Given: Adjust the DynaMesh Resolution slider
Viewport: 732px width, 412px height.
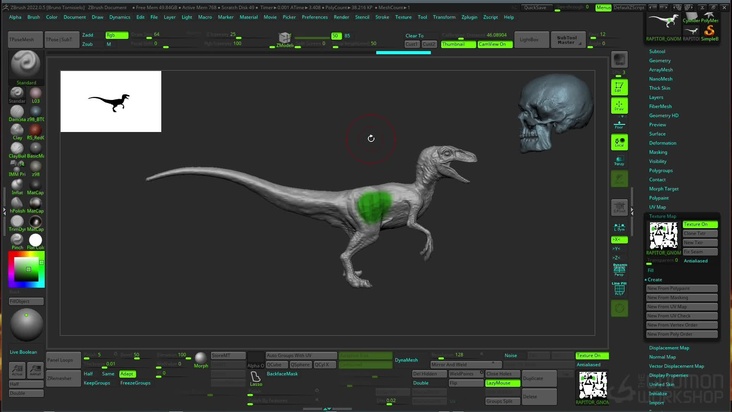Looking at the screenshot, I should (x=457, y=356).
